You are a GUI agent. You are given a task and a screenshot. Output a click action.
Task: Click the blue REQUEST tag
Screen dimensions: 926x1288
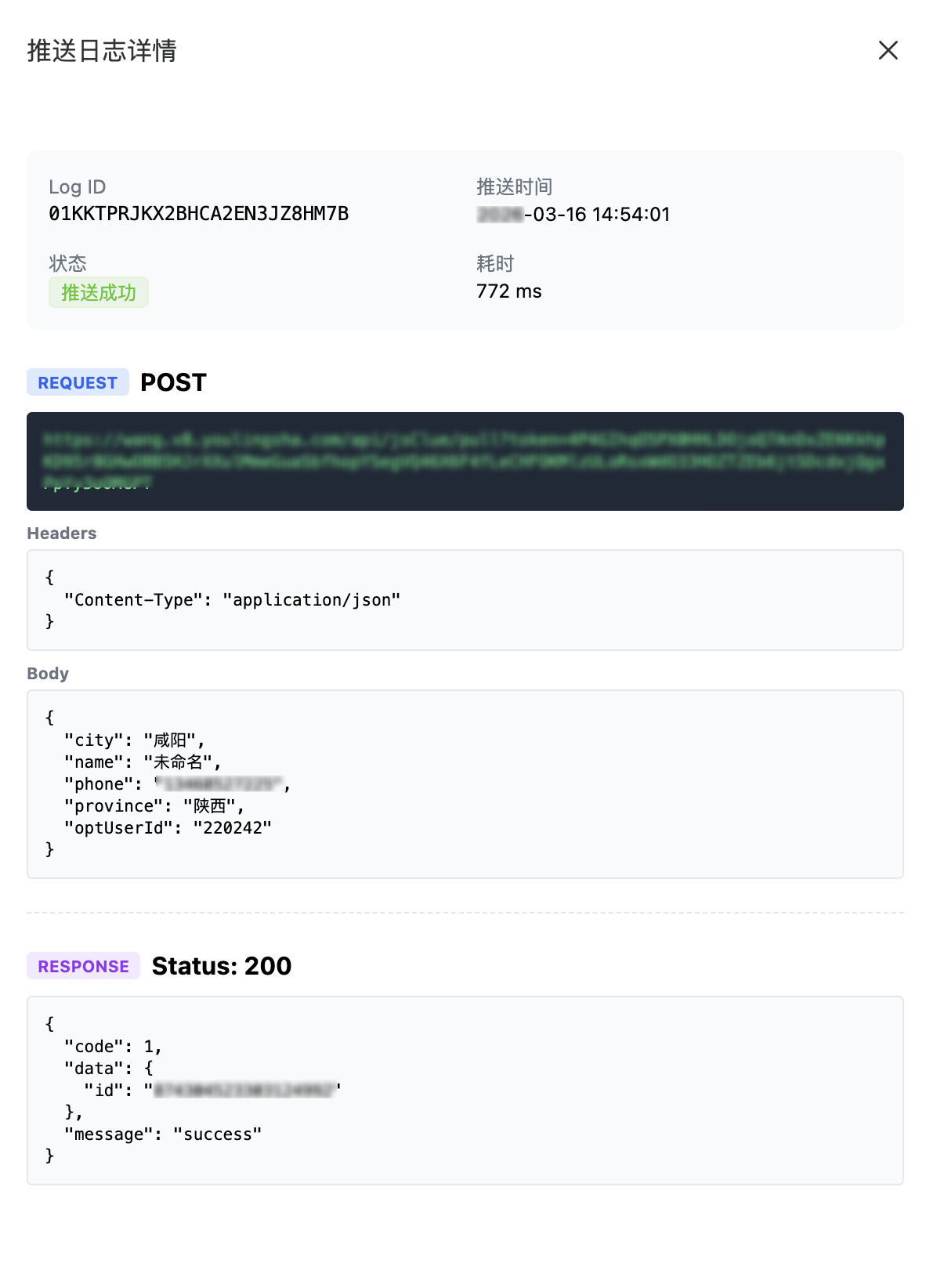coord(78,383)
